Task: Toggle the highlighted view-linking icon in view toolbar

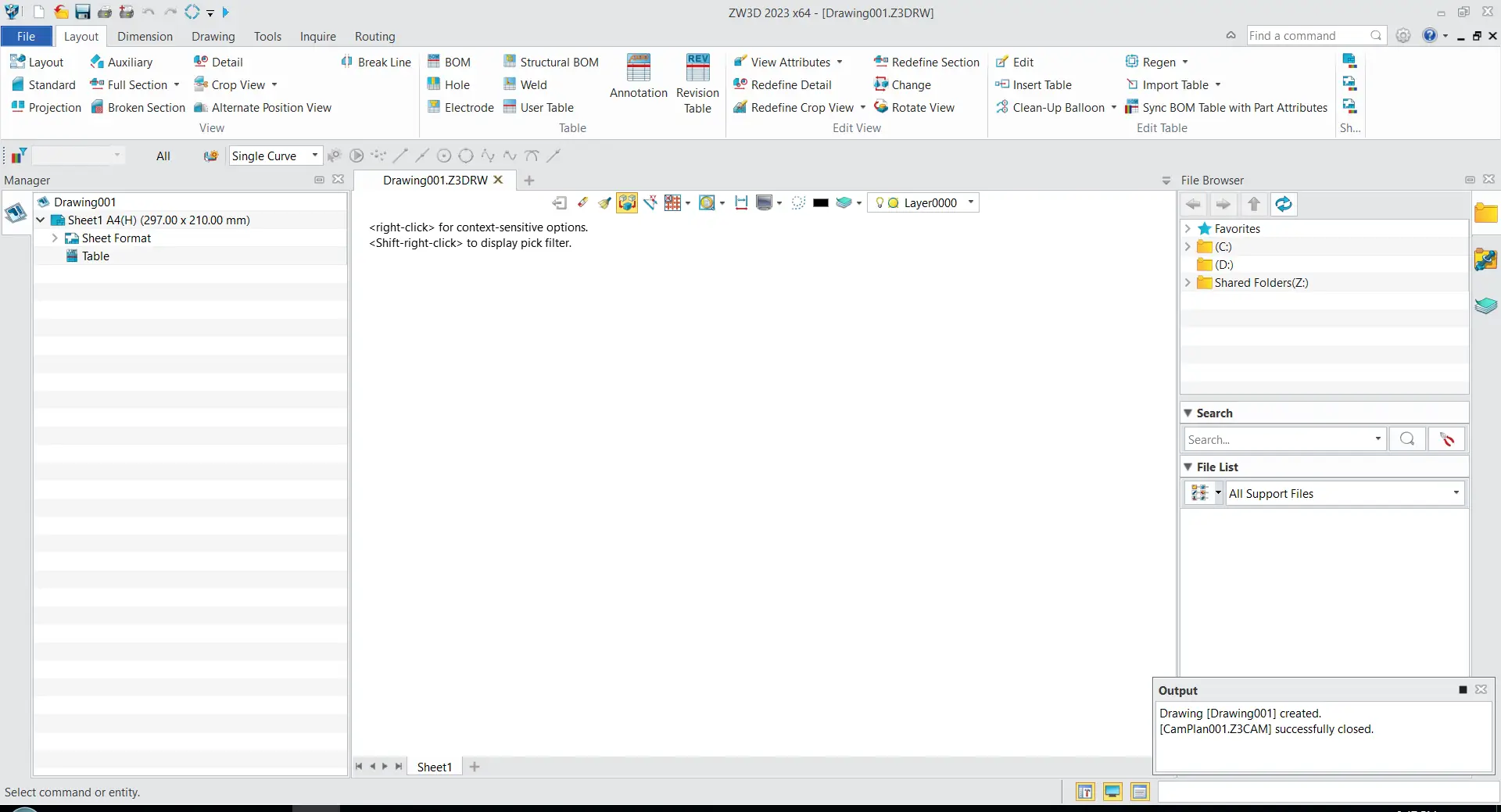Action: click(627, 202)
